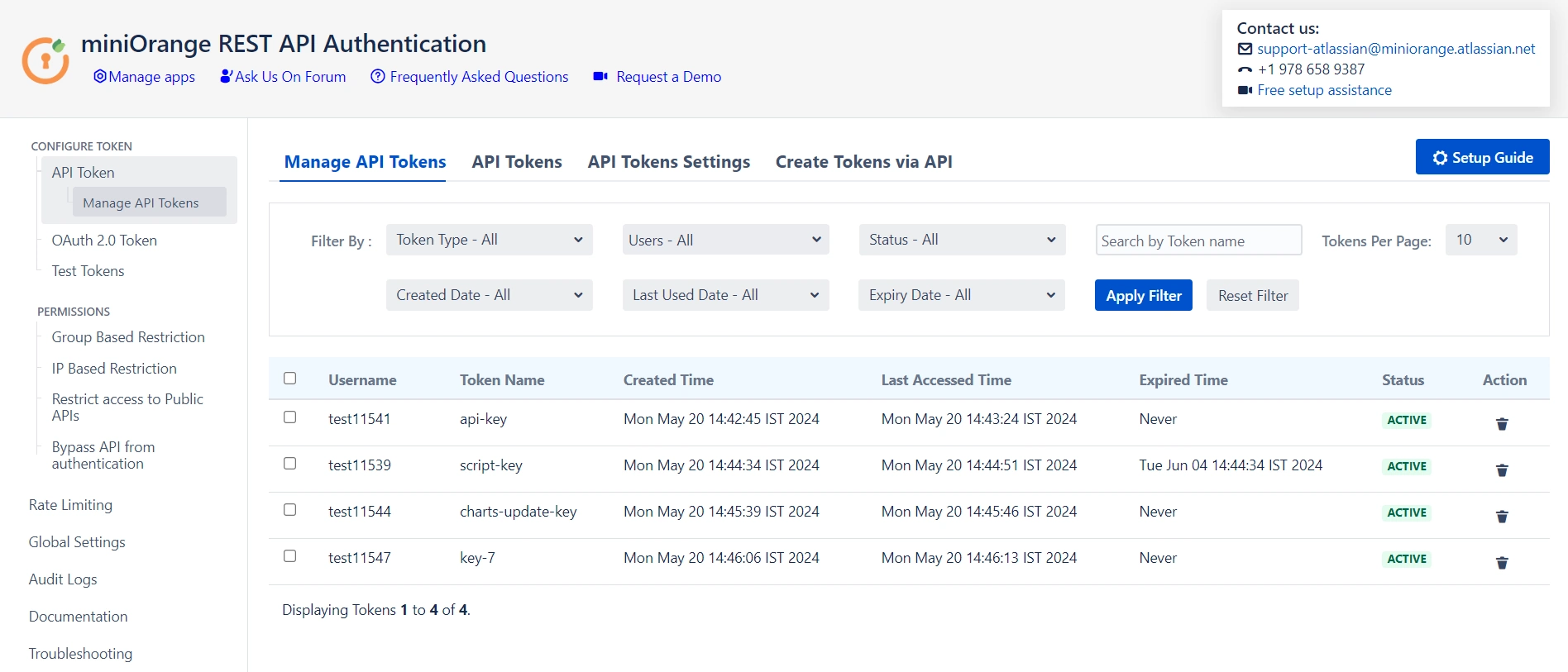Delete the key-7 token with trash icon

[x=1502, y=563]
